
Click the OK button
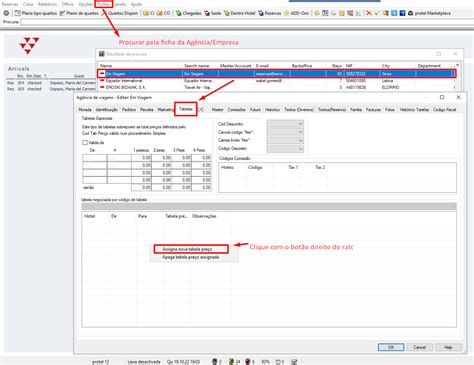coord(391,347)
